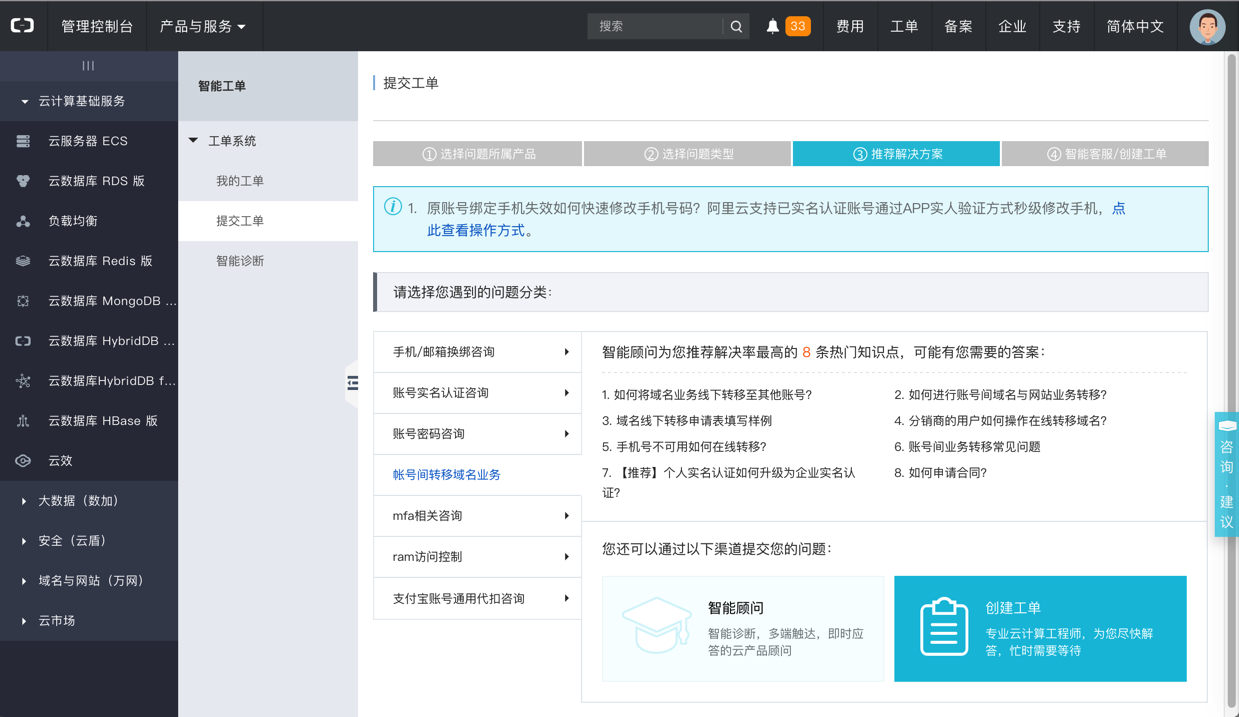The height and width of the screenshot is (717, 1239).
Task: Open the 企业 top menu
Action: click(1012, 27)
